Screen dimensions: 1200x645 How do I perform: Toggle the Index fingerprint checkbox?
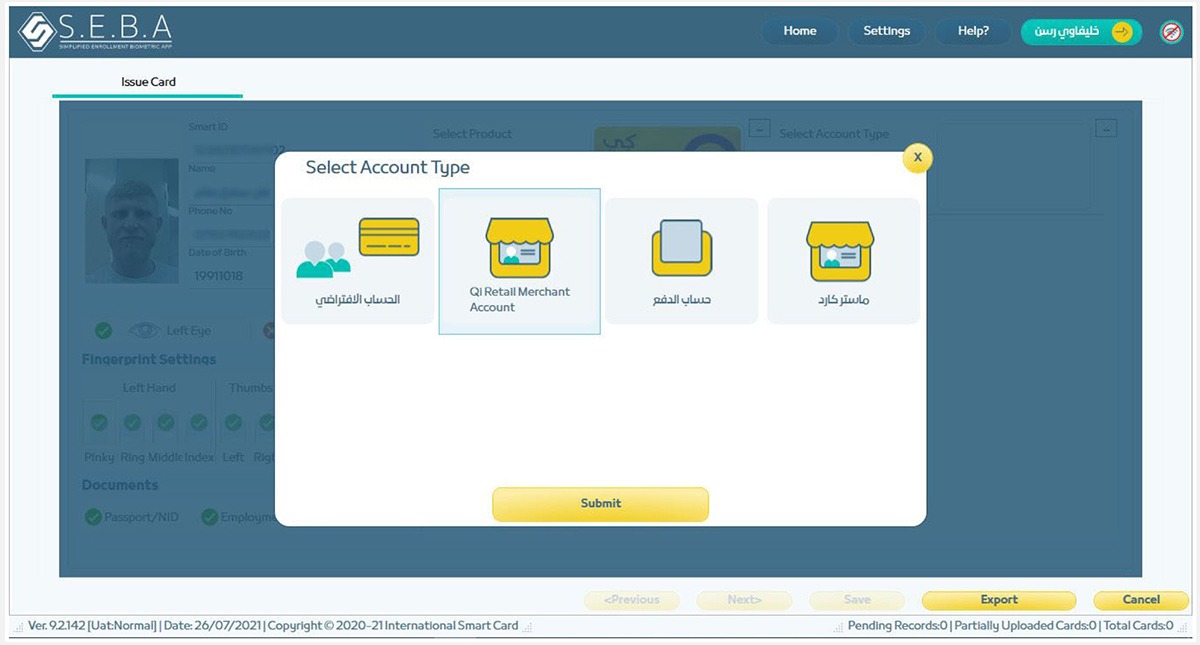[199, 423]
